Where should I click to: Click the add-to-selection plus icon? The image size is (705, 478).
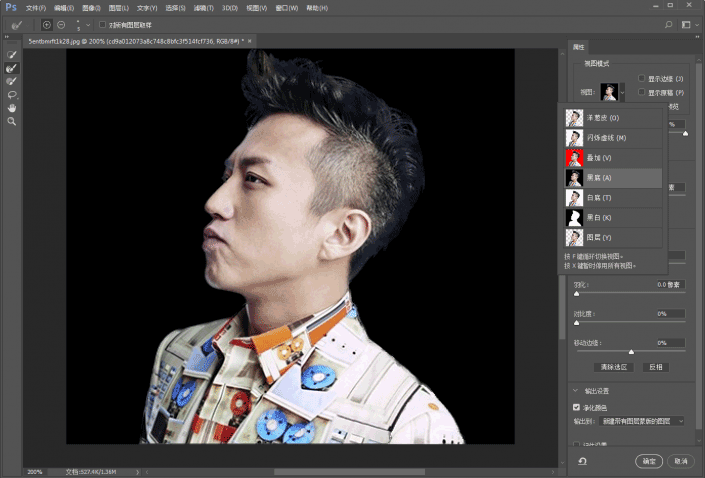(47, 25)
